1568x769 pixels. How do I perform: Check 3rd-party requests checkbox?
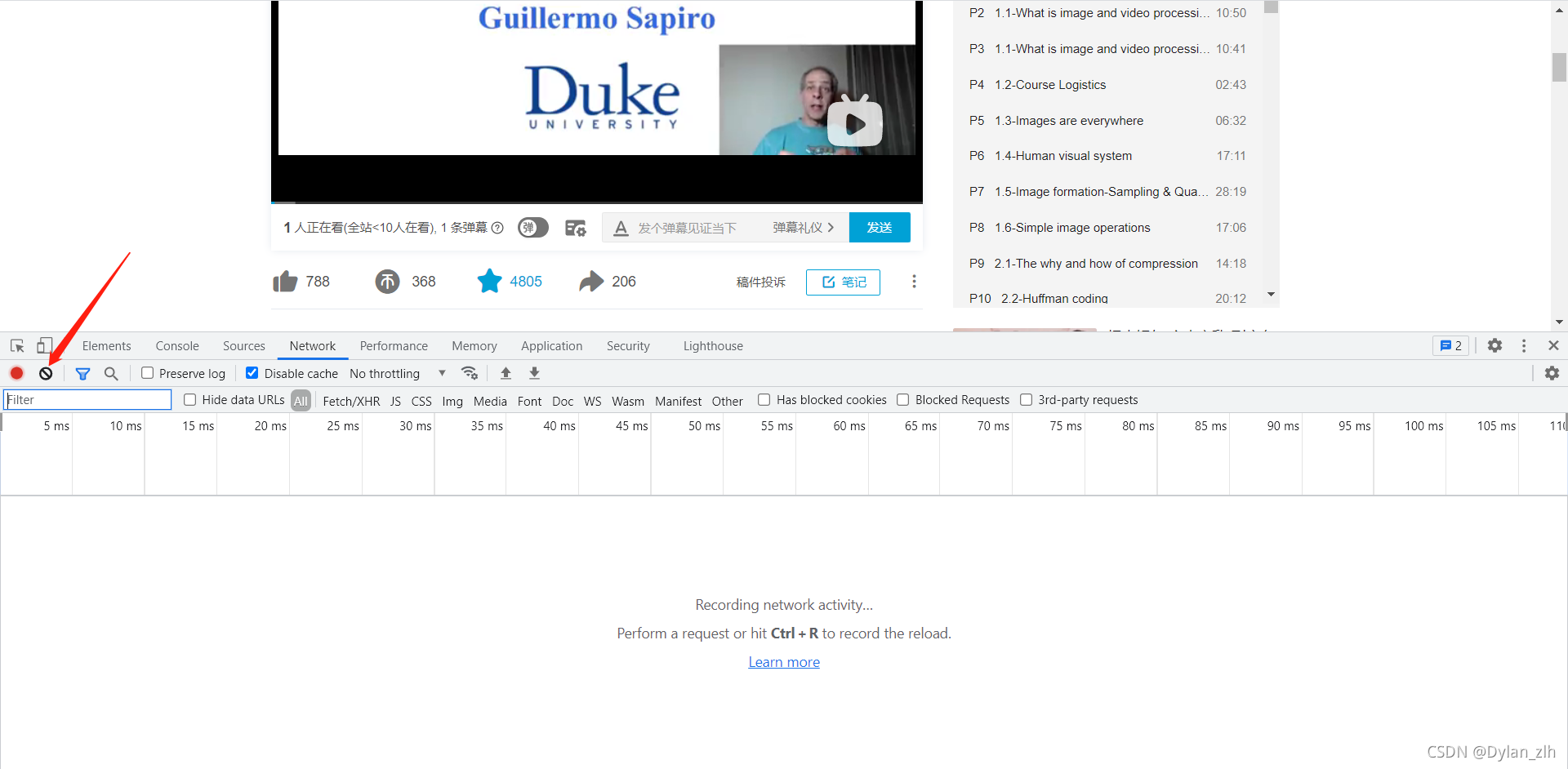[1026, 399]
